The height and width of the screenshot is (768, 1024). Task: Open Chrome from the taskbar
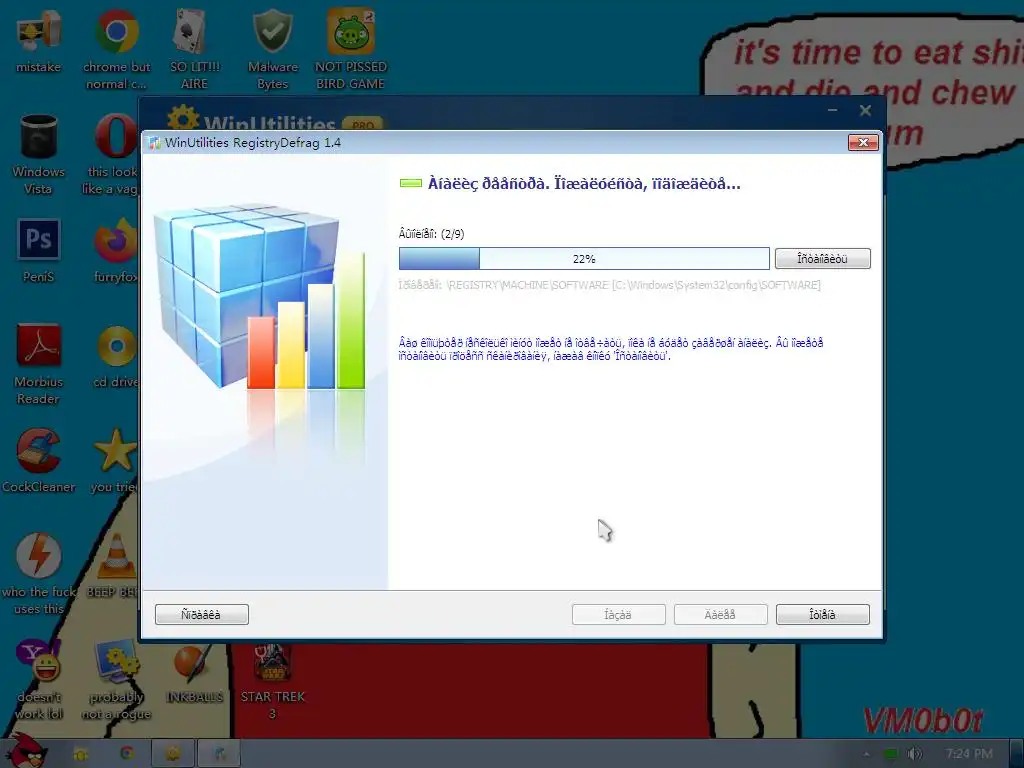127,753
